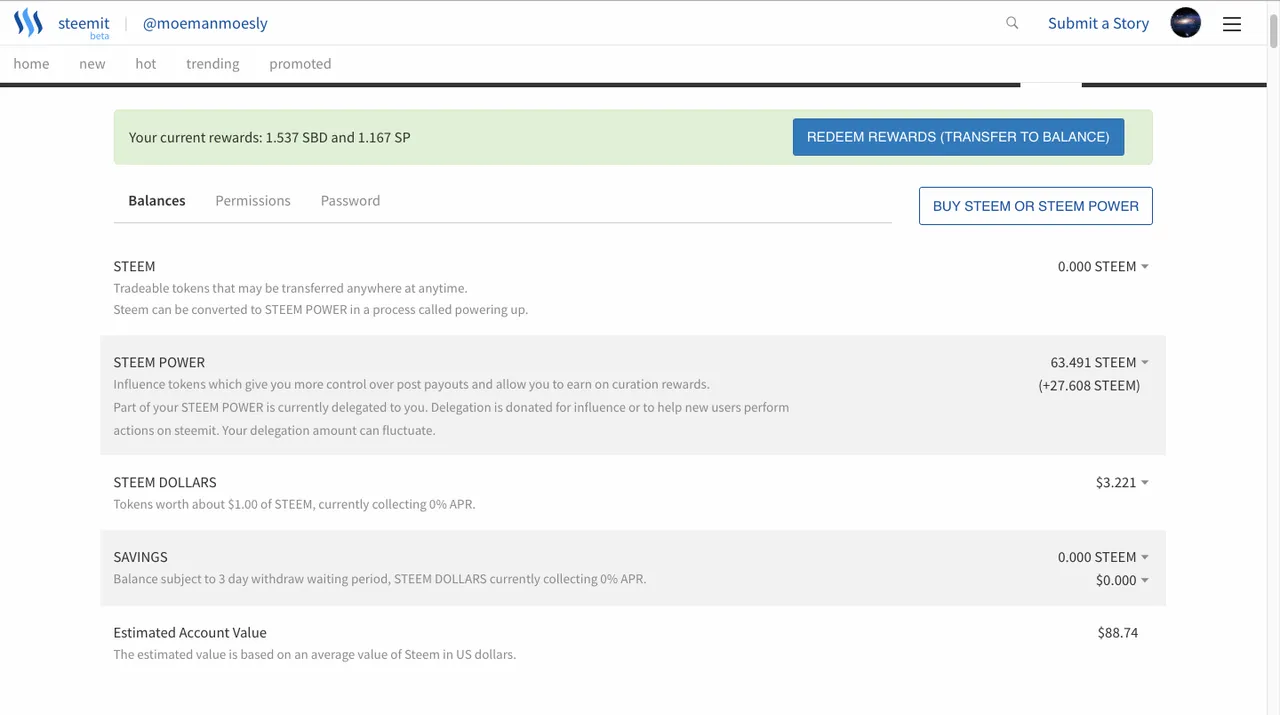Image resolution: width=1280 pixels, height=715 pixels.
Task: Switch to the trending posts tab
Action: pos(213,63)
